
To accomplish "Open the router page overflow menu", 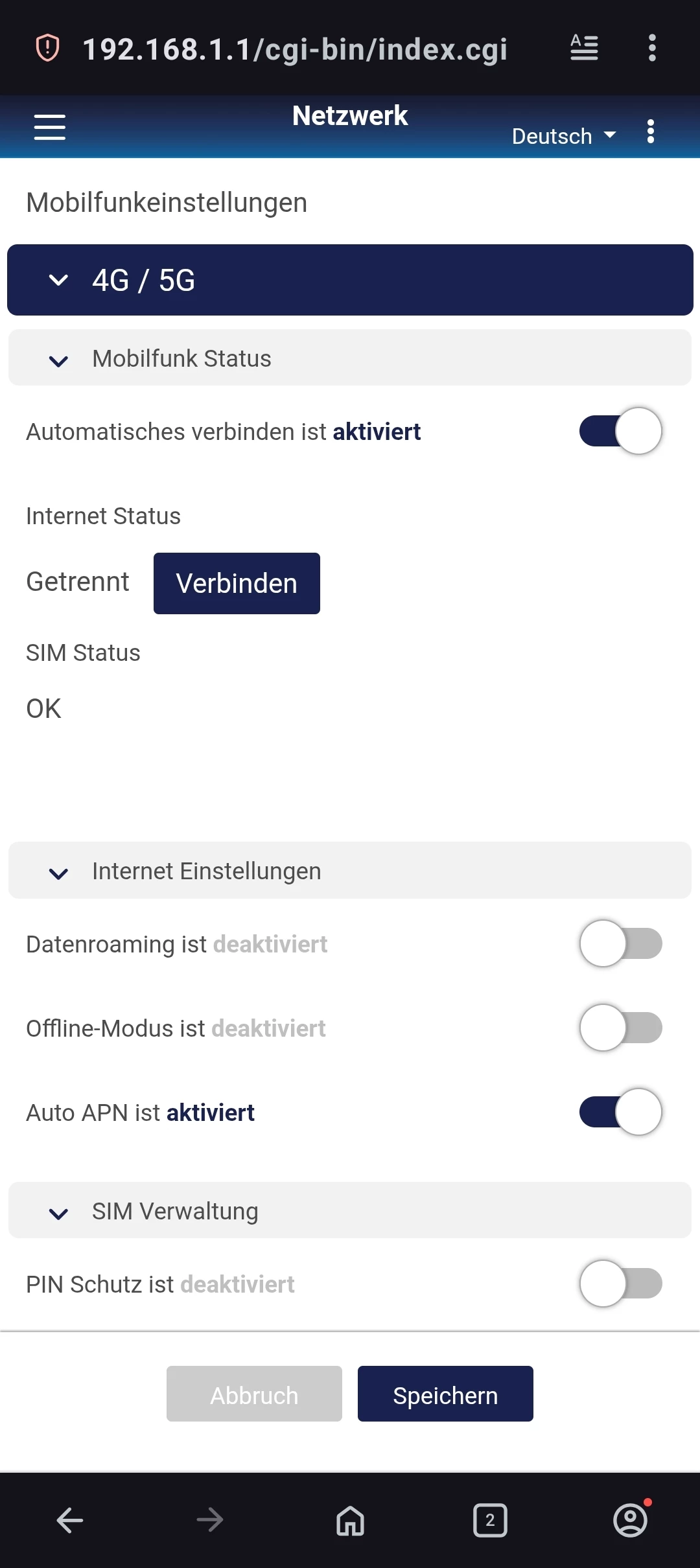I will (651, 132).
